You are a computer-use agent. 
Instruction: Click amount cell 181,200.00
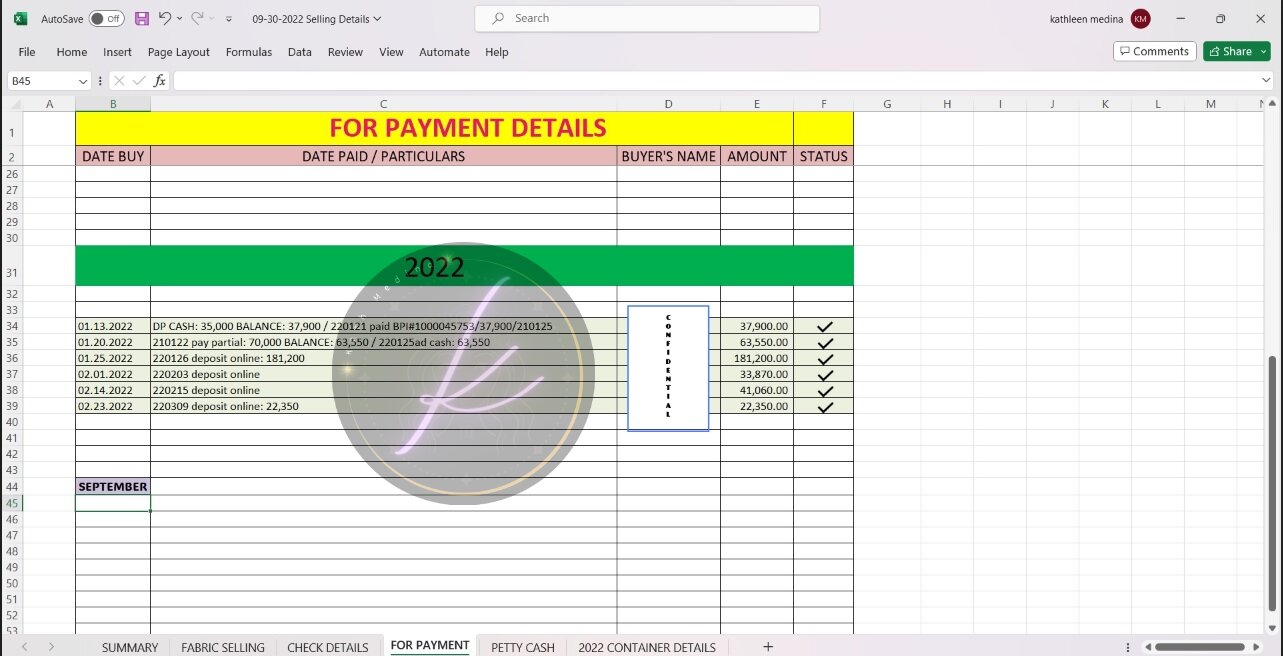point(757,358)
